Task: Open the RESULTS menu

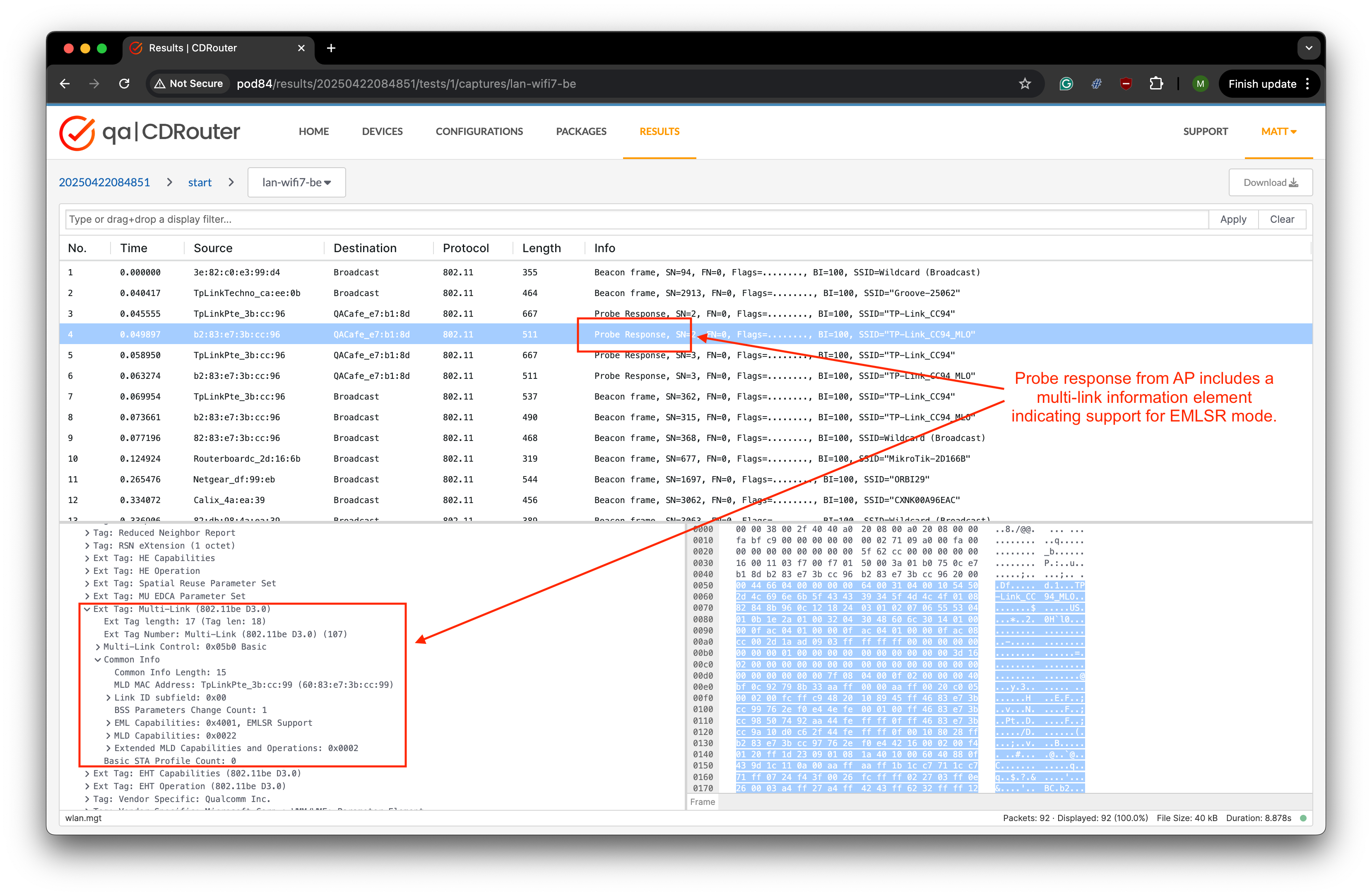Action: click(660, 131)
